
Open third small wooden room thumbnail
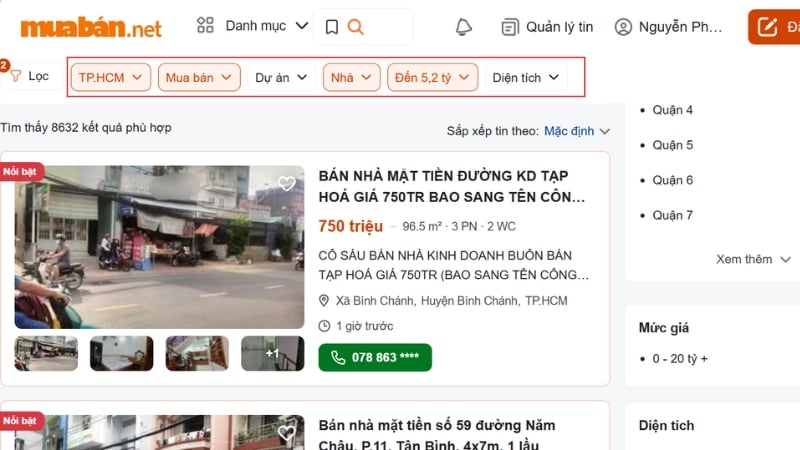(197, 354)
